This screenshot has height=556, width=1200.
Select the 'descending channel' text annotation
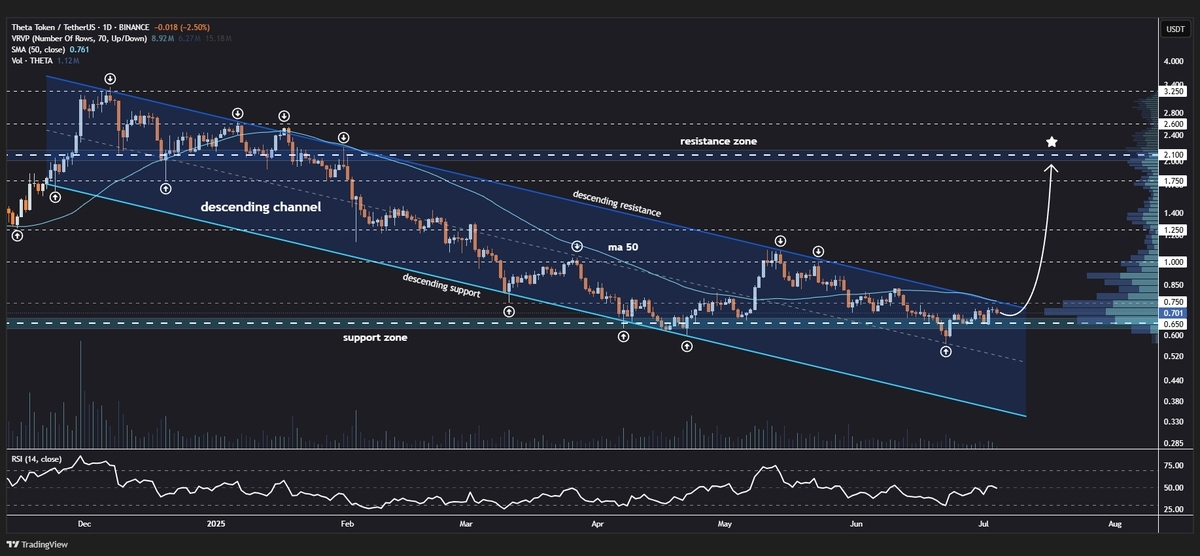pyautogui.click(x=261, y=208)
